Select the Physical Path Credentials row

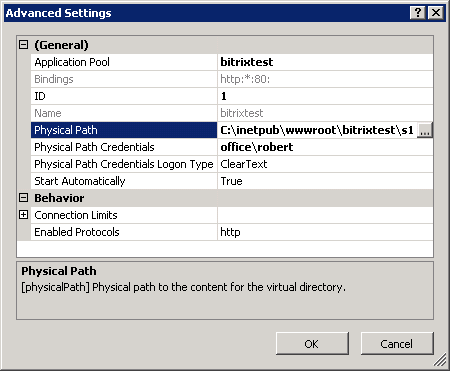coord(232,147)
